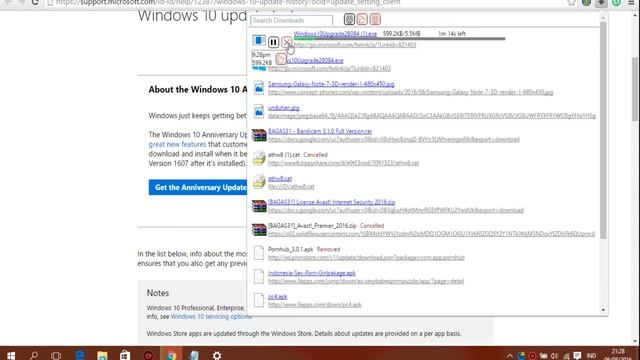
Task: Open downloads folder icon beside the search box
Action: click(x=362, y=19)
